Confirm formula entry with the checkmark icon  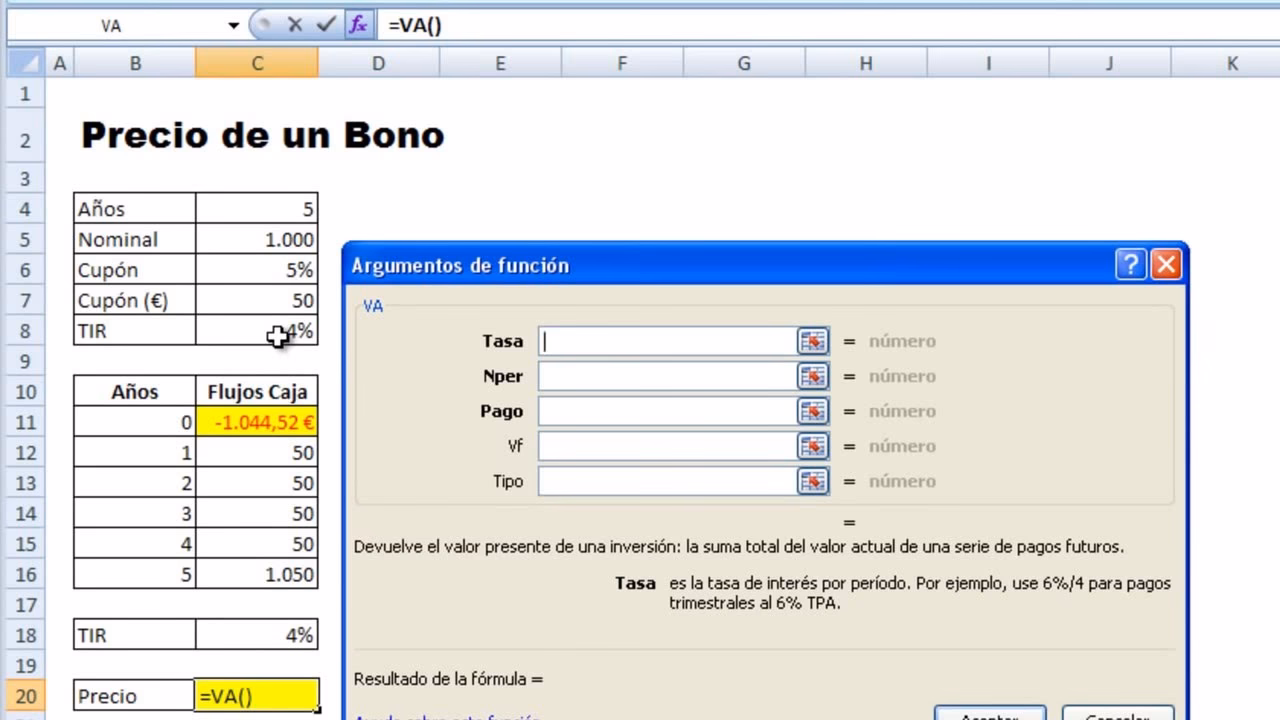(325, 25)
